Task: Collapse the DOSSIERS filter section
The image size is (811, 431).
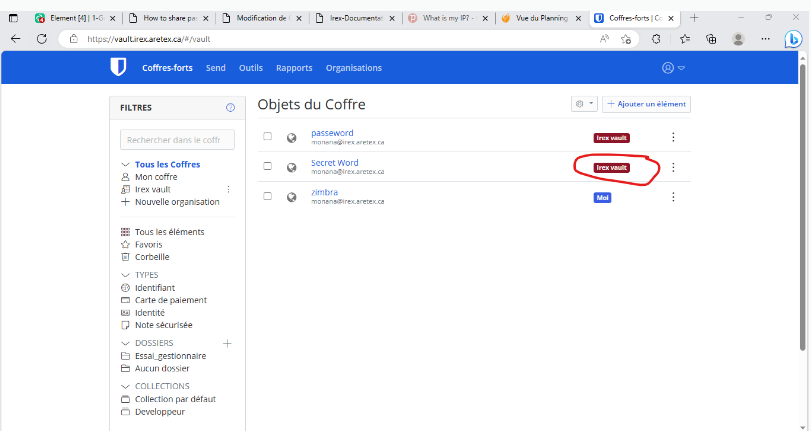Action: pos(125,343)
